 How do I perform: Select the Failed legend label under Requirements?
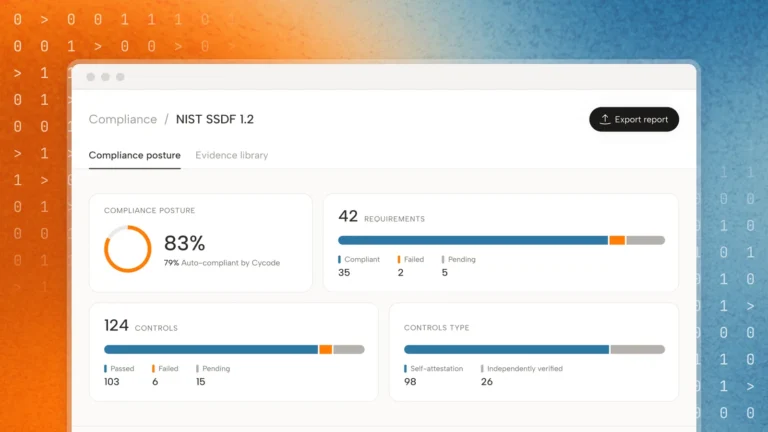pyautogui.click(x=414, y=260)
